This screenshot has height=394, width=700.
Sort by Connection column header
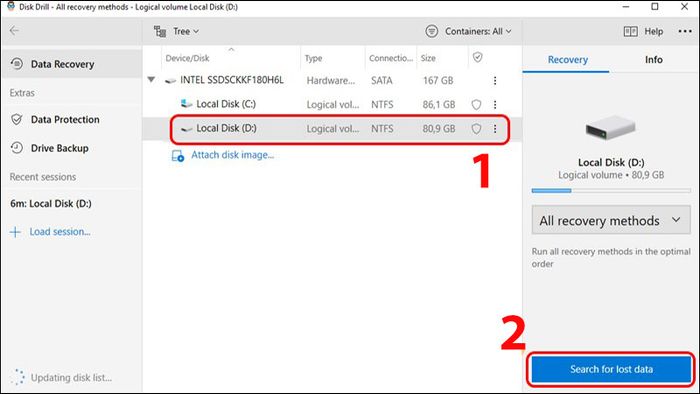[x=391, y=58]
